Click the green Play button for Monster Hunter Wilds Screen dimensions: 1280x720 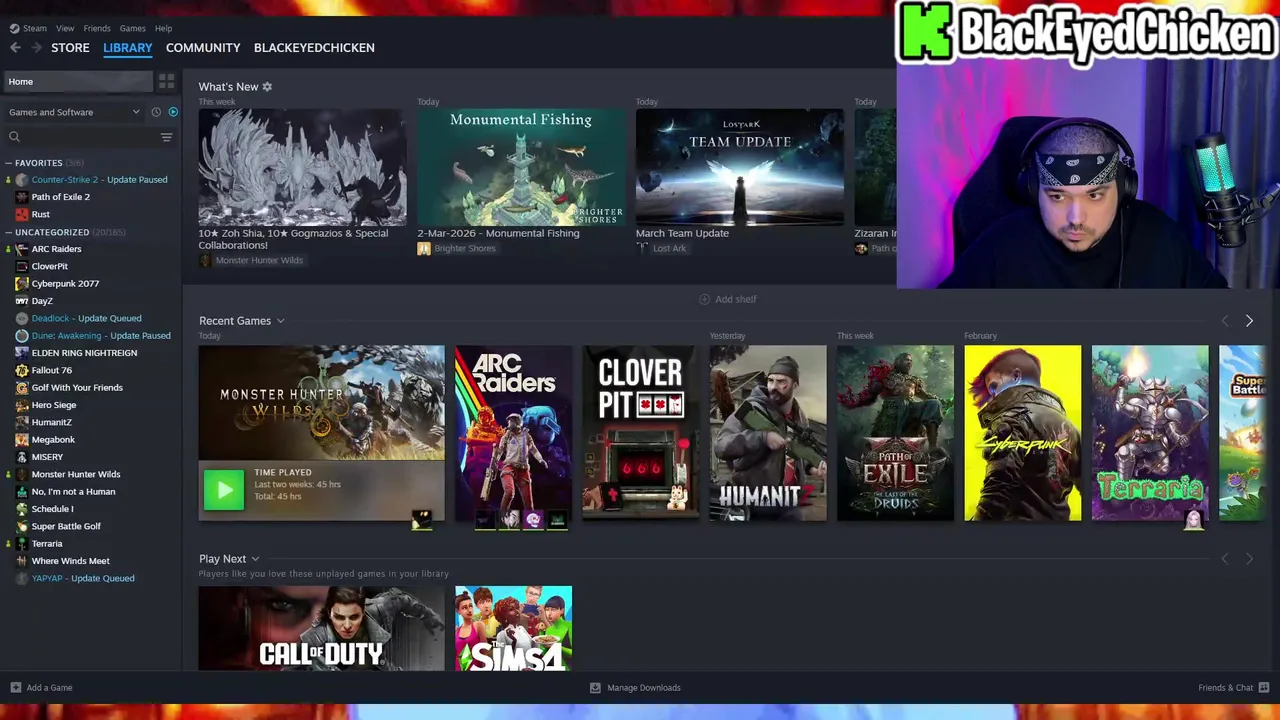point(224,490)
